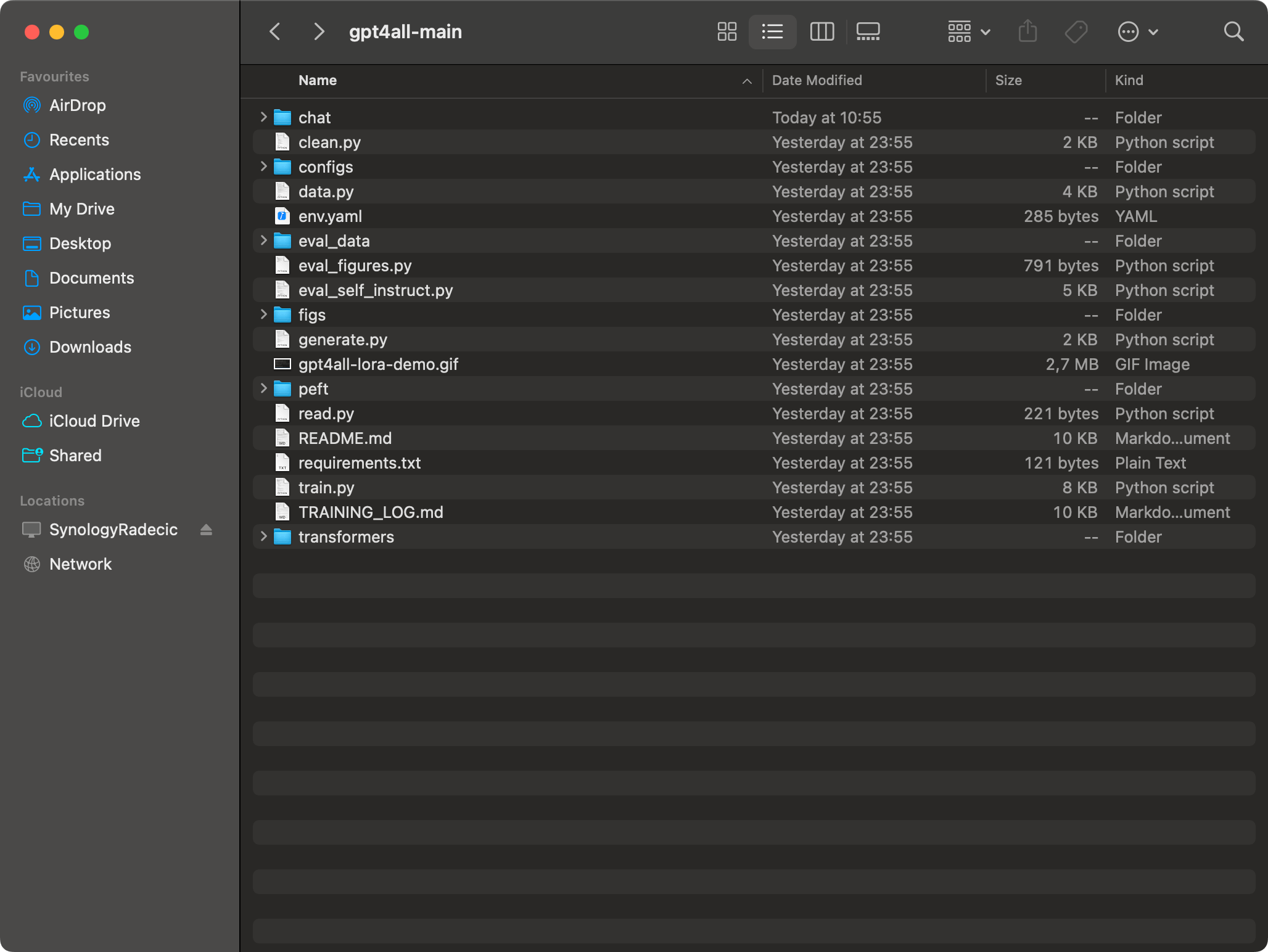Viewport: 1268px width, 952px height.
Task: Switch to gallery view
Action: coord(868,31)
